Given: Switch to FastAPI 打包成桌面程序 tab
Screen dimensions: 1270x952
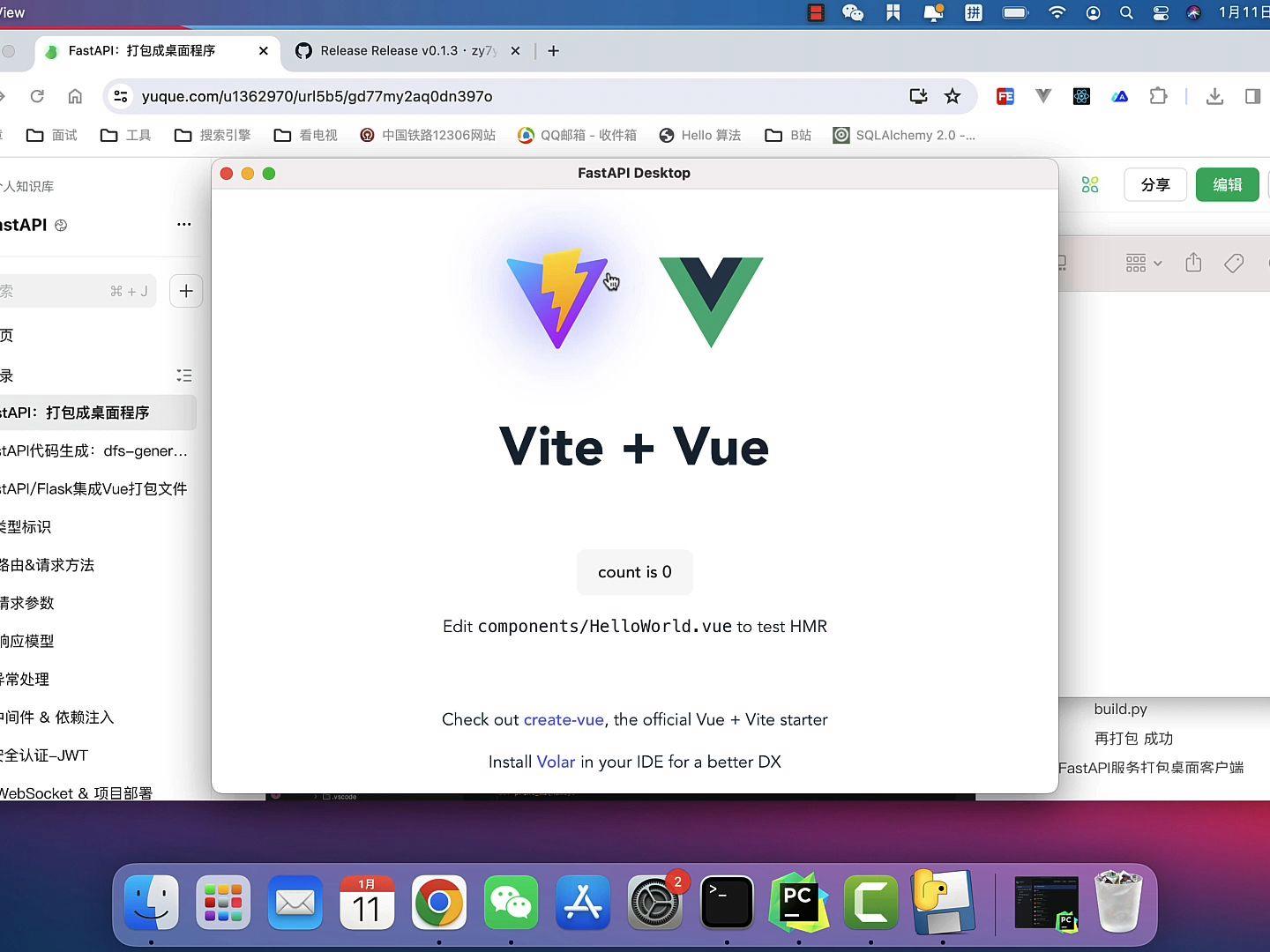Looking at the screenshot, I should 157,51.
